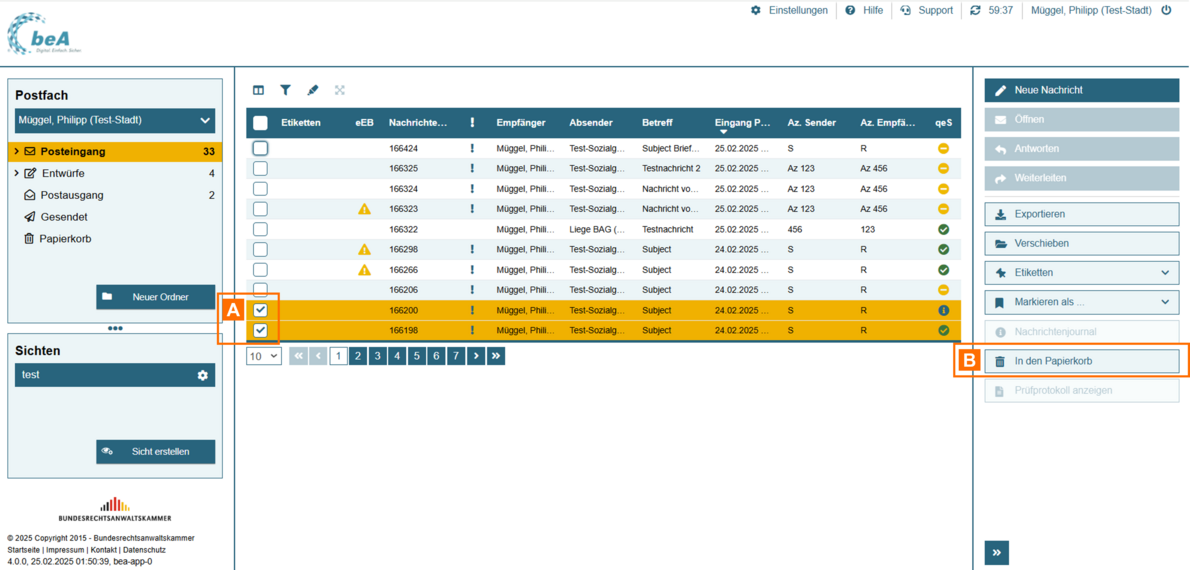
Task: Click the expand fullscreen arrows icon
Action: (340, 90)
